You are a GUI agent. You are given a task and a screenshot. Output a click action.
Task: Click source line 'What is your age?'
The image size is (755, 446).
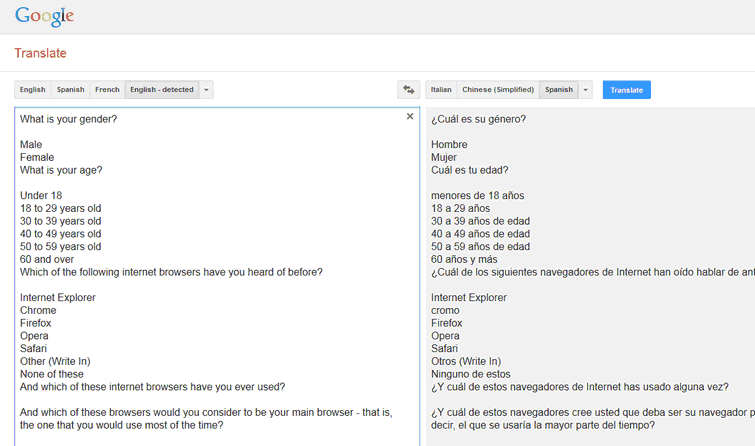[61, 170]
